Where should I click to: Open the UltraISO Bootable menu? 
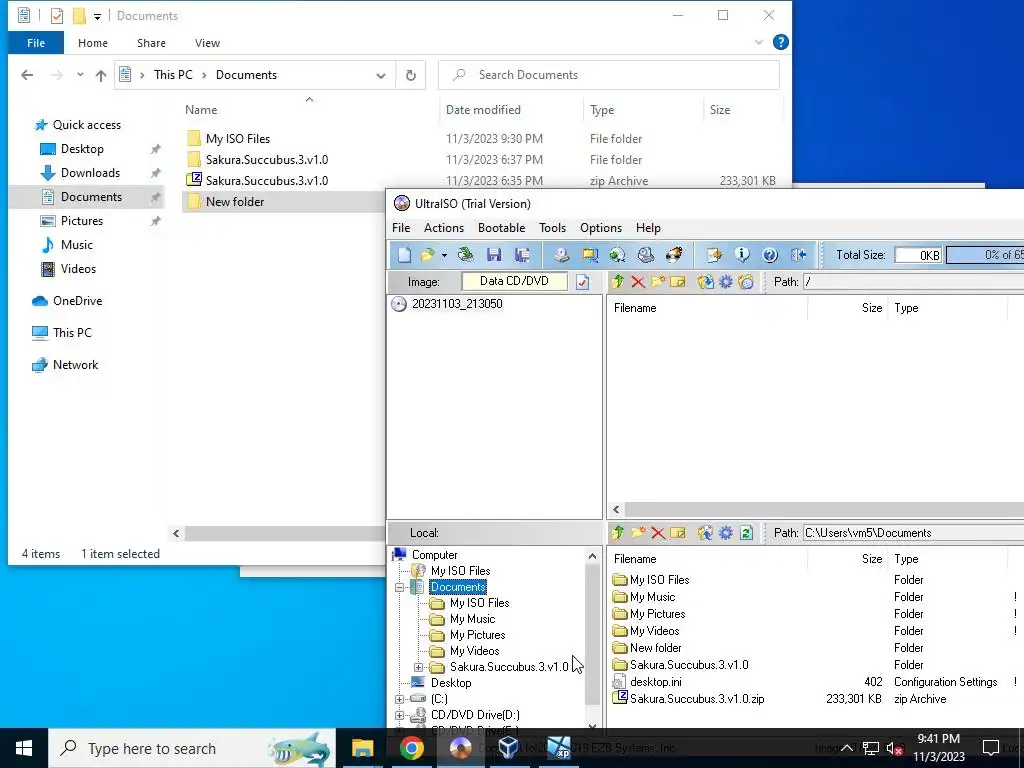tap(502, 228)
